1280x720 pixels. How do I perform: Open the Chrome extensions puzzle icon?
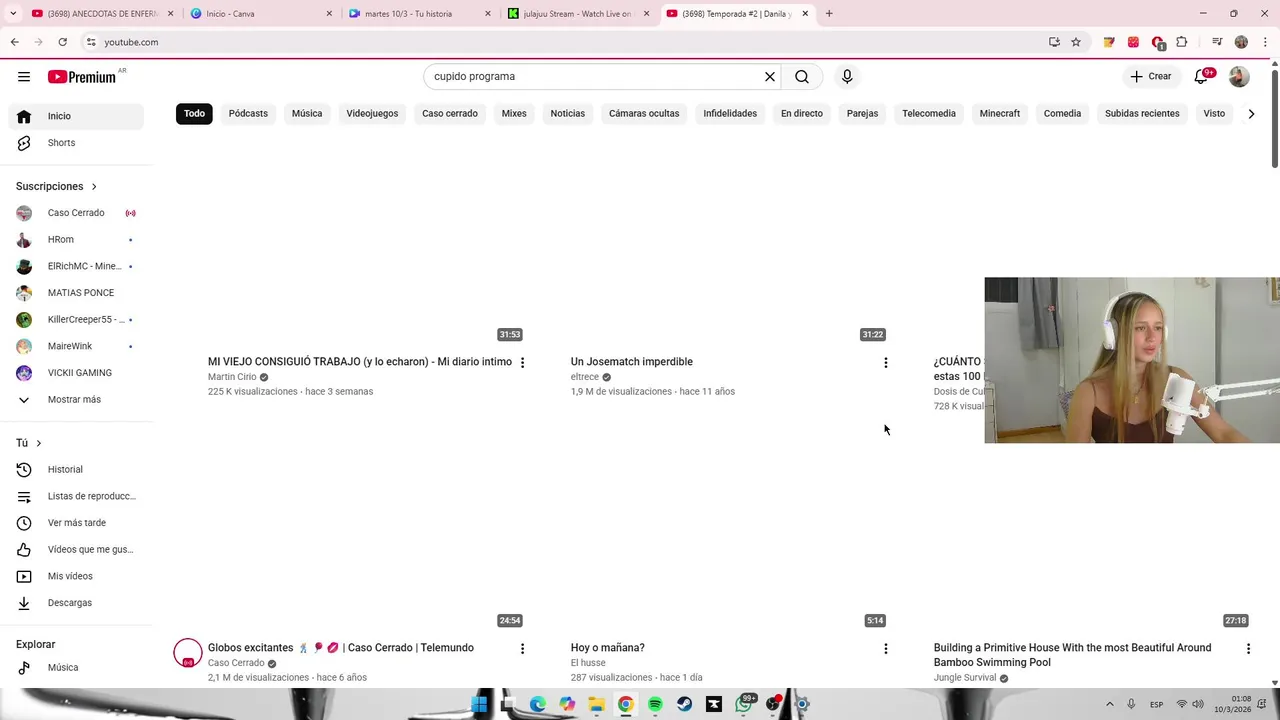(x=1182, y=42)
